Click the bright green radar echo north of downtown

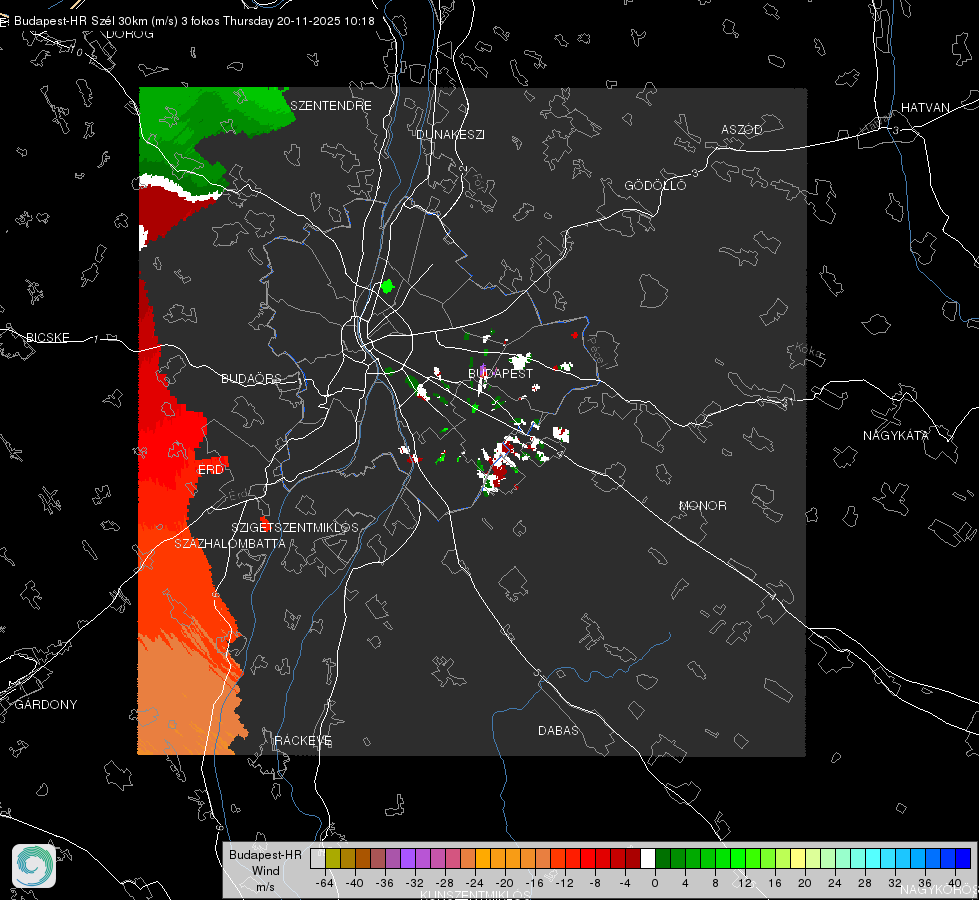click(x=387, y=287)
